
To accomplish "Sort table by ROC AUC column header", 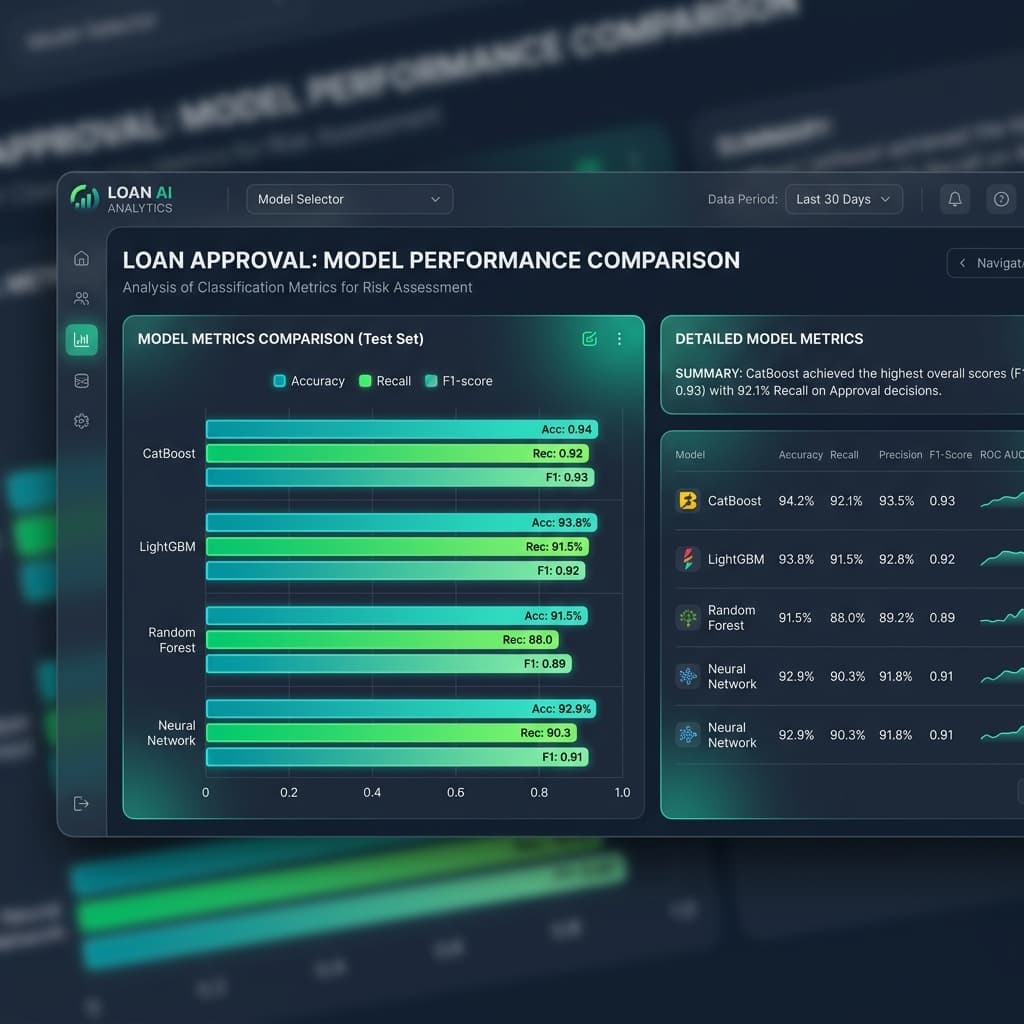I will pos(1001,455).
